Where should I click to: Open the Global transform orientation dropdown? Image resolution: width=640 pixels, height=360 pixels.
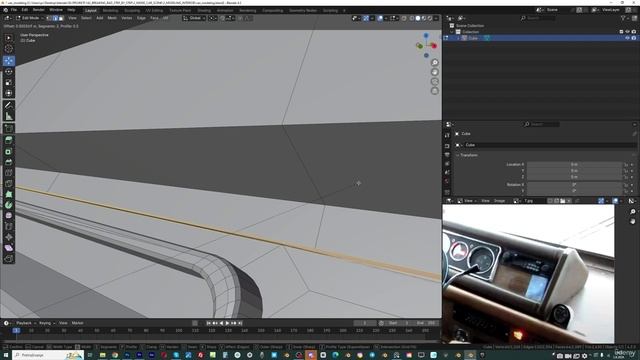pos(194,18)
